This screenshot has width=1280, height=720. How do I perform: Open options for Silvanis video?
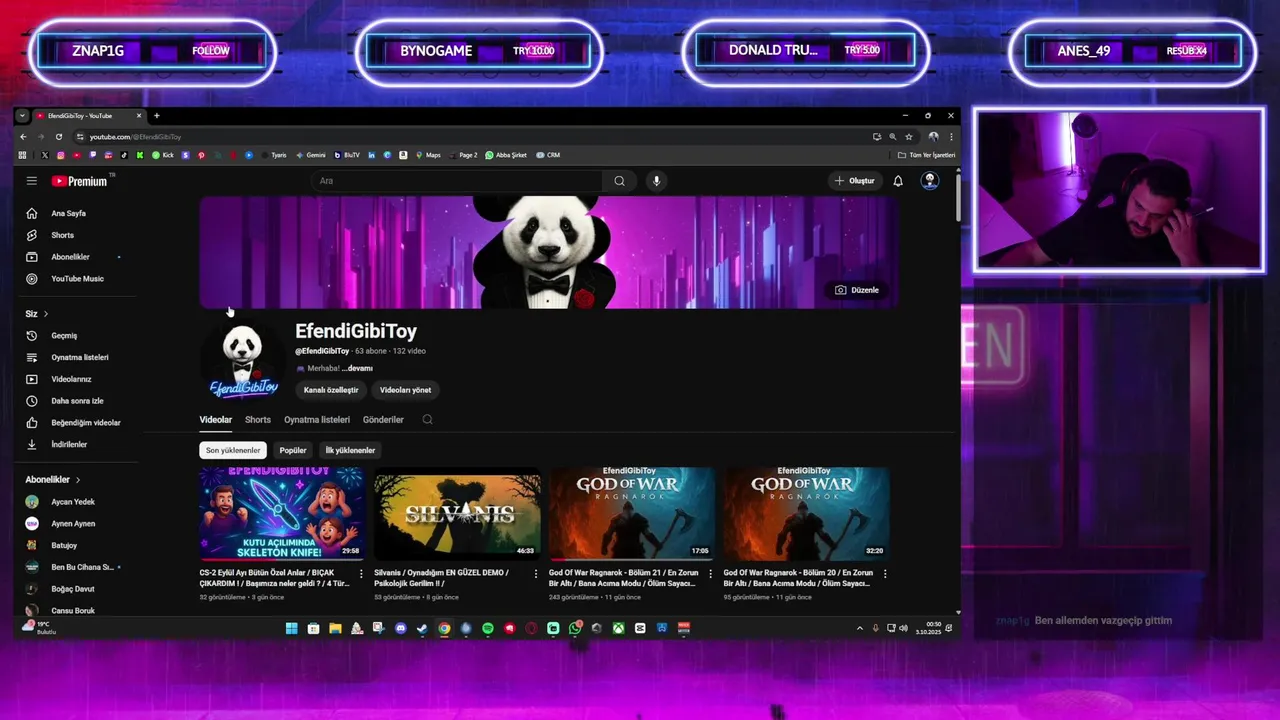(x=536, y=574)
